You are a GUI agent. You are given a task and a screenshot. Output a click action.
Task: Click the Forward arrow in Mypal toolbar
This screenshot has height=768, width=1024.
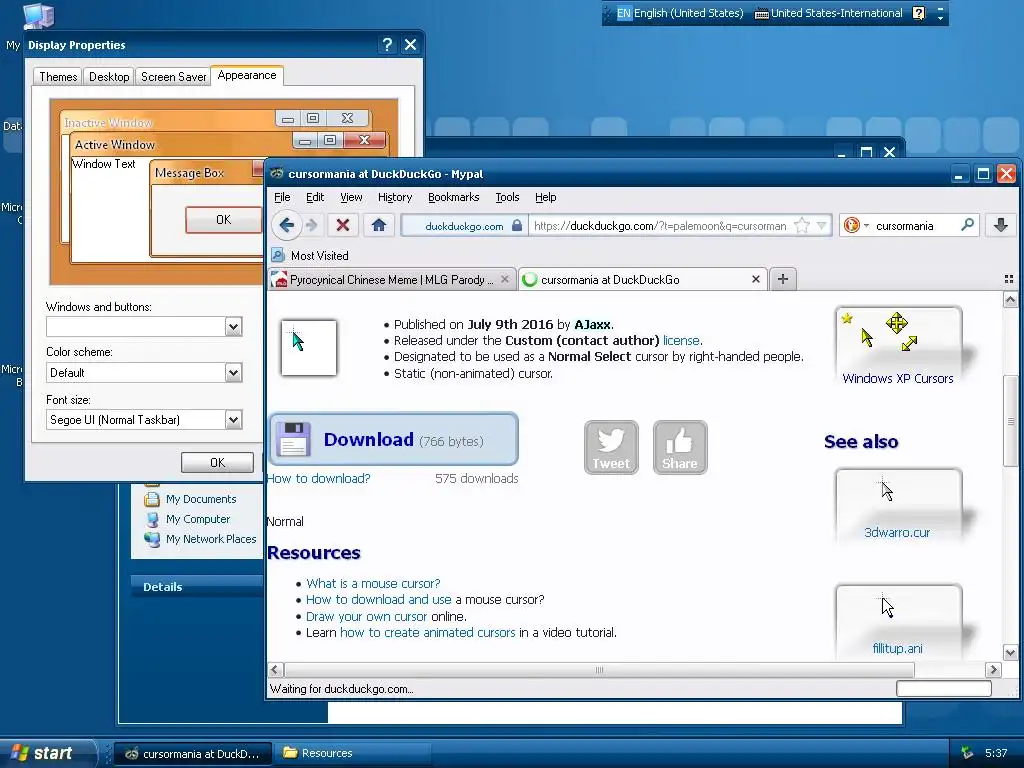coord(312,225)
